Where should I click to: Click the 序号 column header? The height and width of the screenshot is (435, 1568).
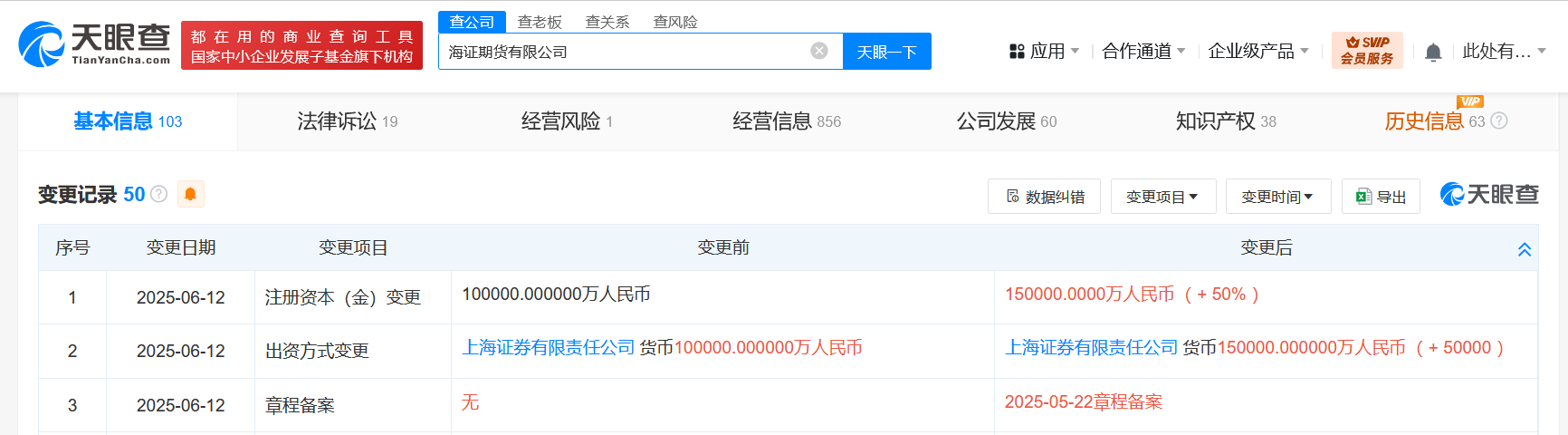(72, 247)
